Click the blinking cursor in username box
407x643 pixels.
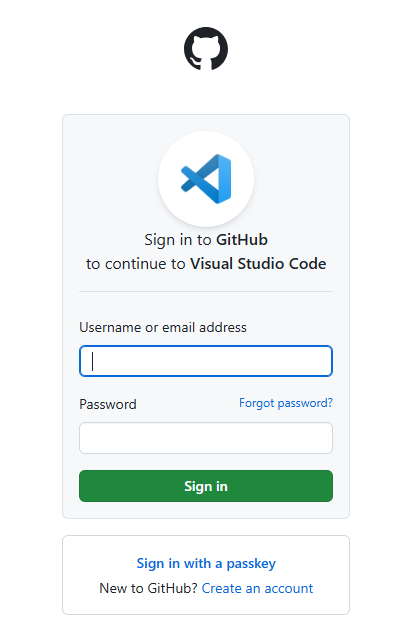93,361
